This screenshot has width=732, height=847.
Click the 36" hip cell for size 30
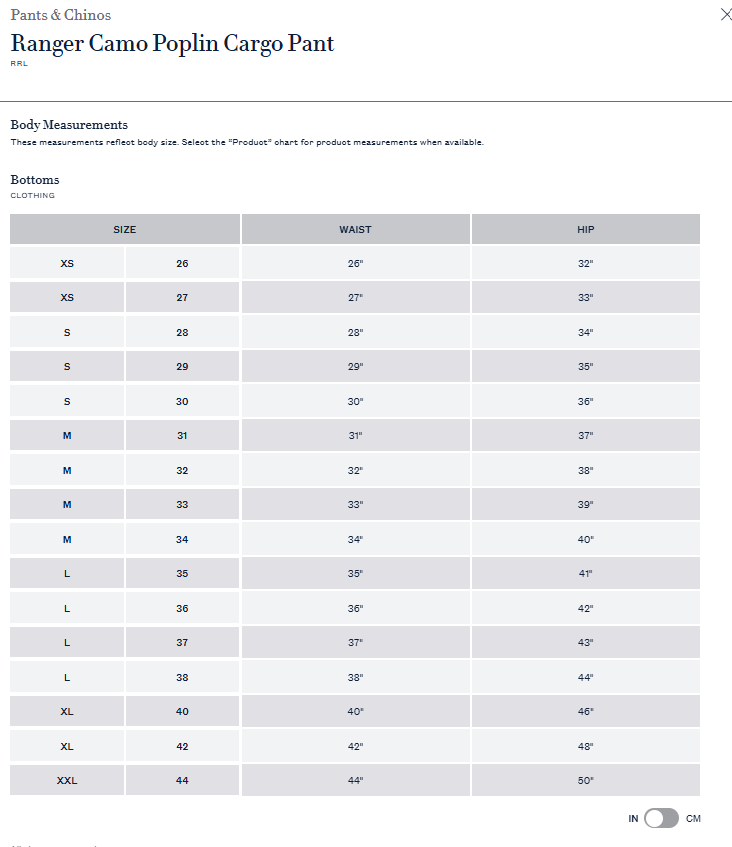(585, 401)
